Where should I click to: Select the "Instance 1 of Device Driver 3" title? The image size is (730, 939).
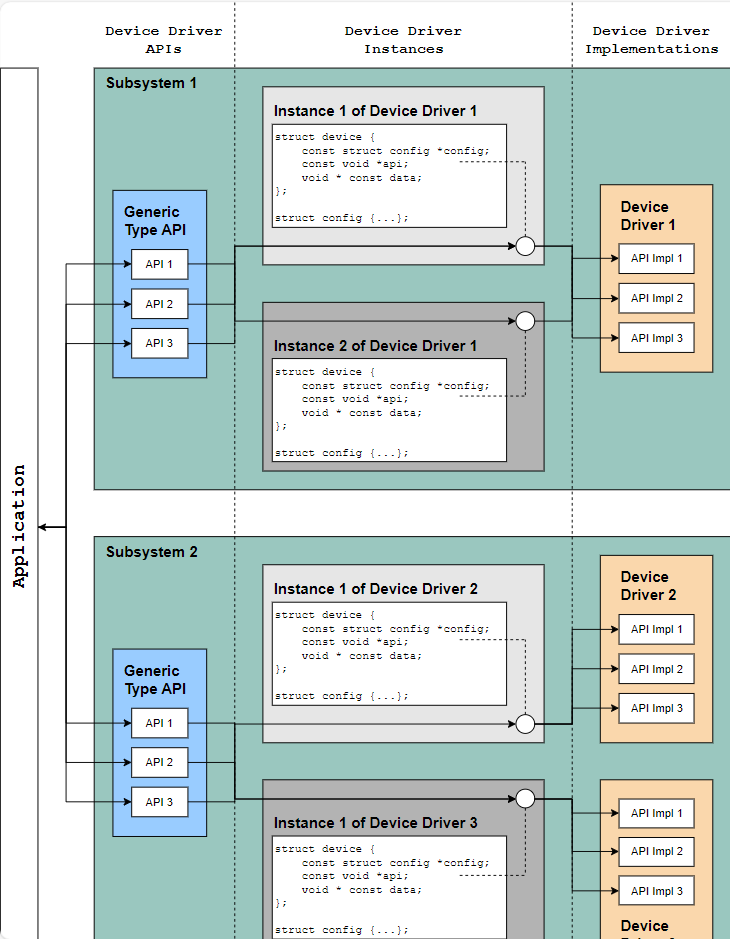[375, 823]
